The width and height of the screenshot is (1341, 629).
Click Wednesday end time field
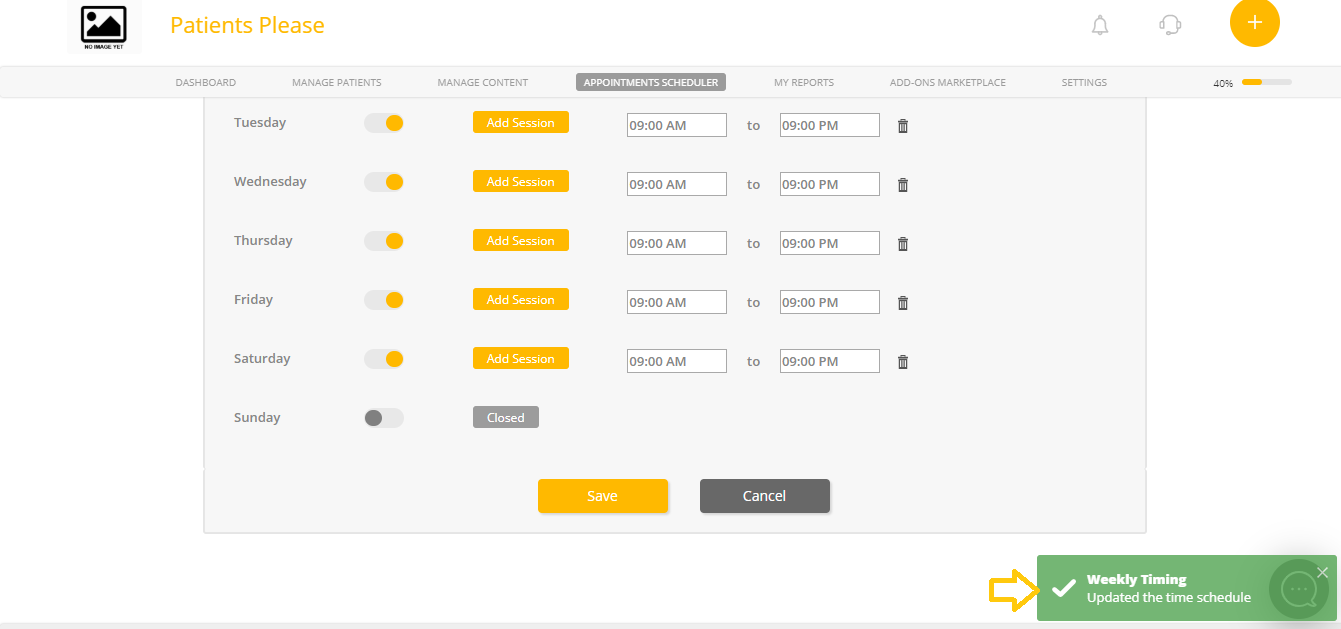[x=830, y=184]
